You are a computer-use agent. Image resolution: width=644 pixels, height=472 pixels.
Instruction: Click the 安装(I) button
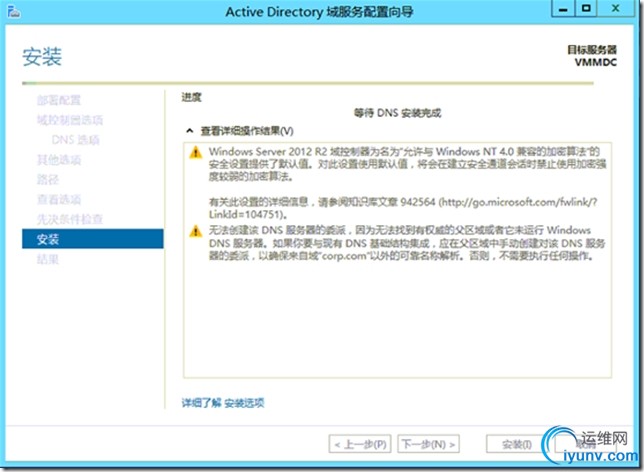517,444
